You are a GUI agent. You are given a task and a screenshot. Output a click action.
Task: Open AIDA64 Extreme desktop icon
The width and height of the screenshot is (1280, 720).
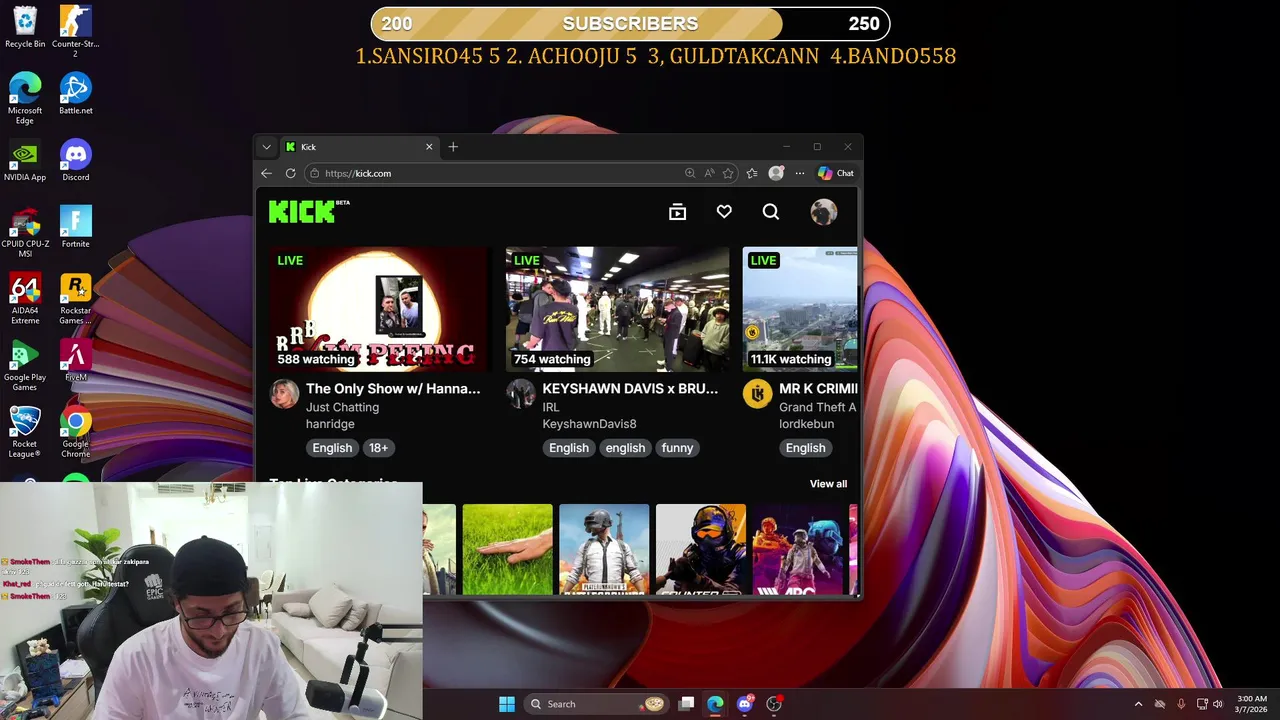(25, 298)
